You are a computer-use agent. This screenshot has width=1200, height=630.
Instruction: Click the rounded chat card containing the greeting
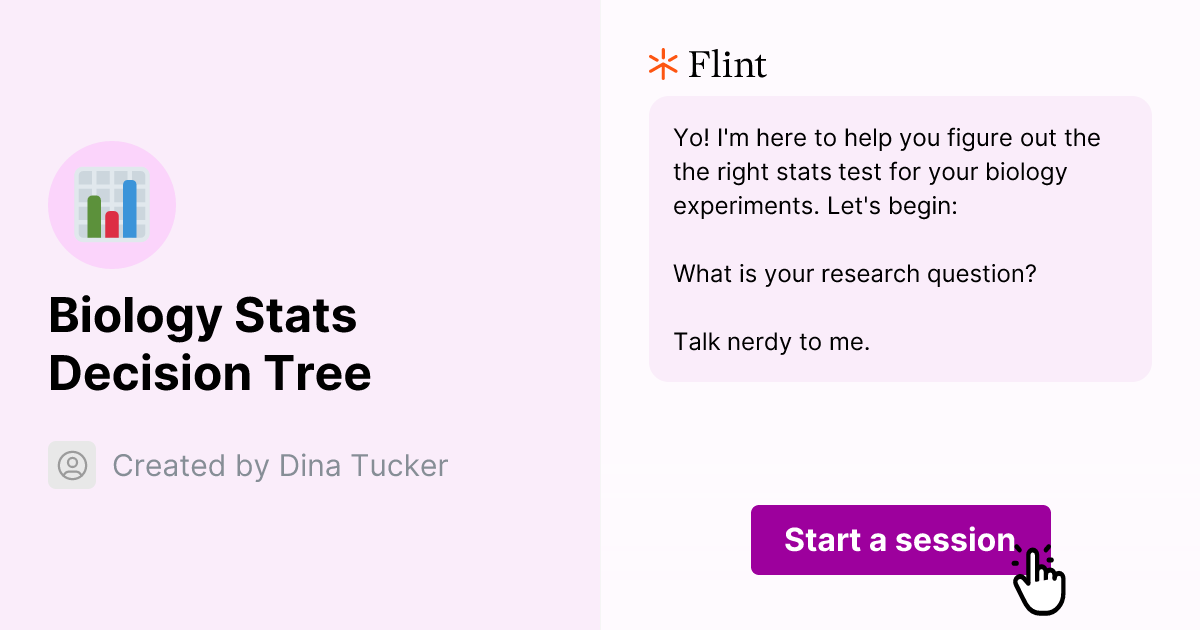900,238
